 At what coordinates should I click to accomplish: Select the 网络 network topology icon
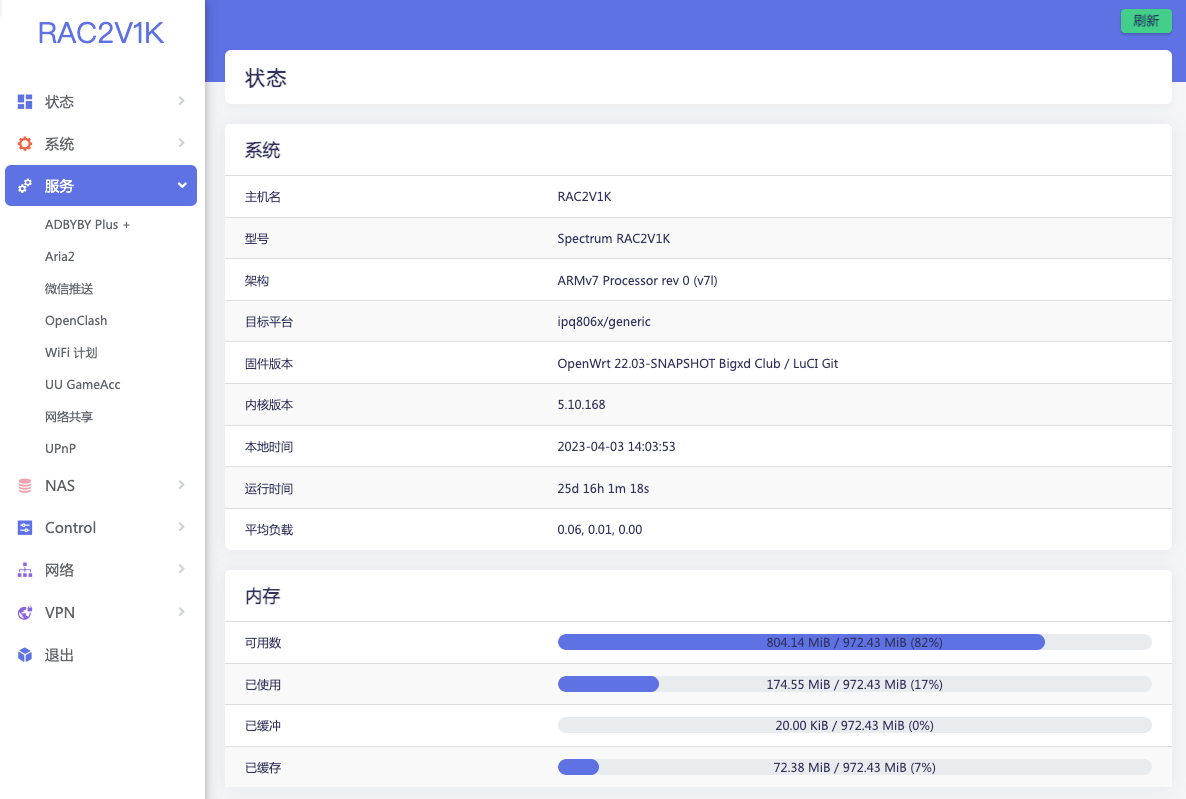24,569
